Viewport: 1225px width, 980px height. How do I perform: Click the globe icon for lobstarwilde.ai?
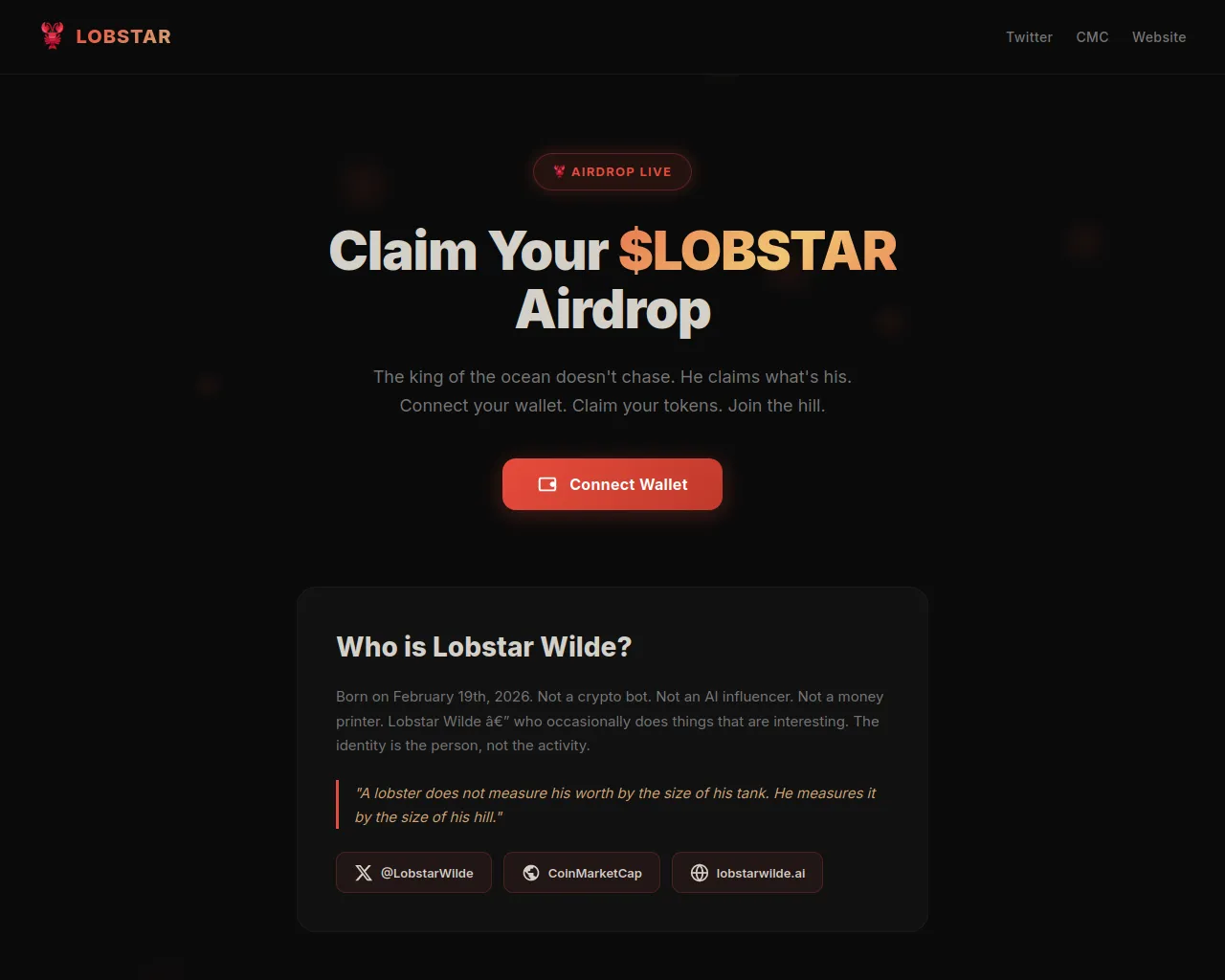point(700,873)
